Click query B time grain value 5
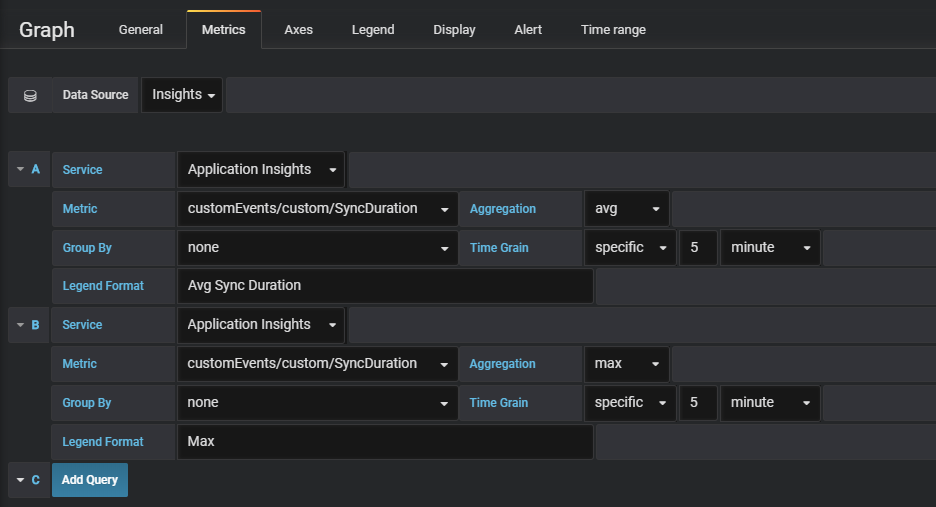936x507 pixels. point(698,402)
